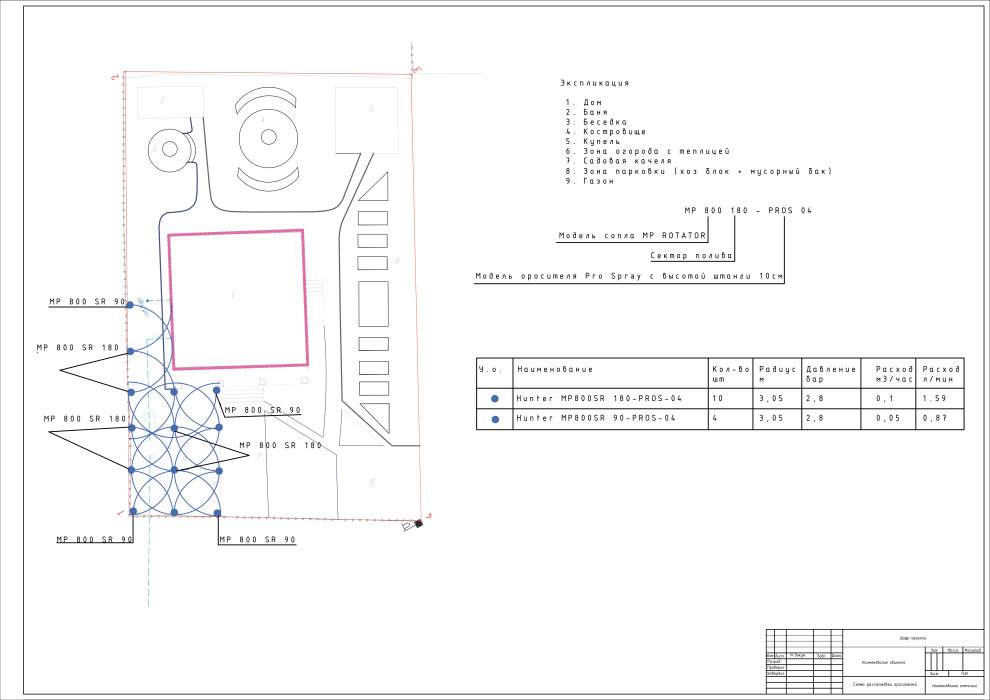Screen dimensions: 990x700
Task: Select the 'MP 800 180 – PROS 04' designation text
Action: 748,211
